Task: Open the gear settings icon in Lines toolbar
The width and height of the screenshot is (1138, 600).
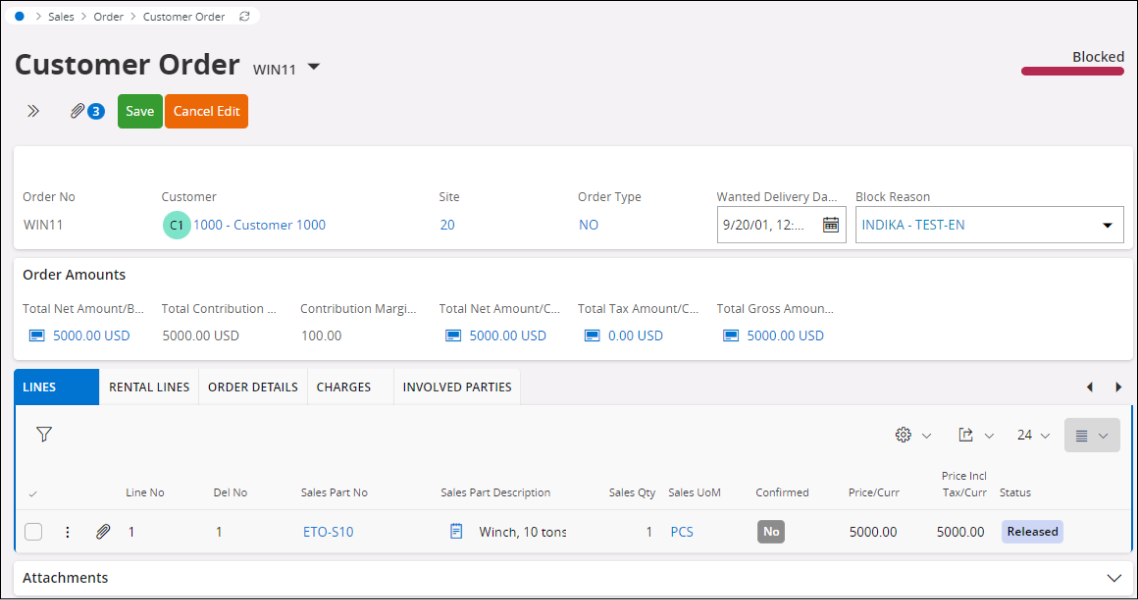Action: (x=903, y=435)
